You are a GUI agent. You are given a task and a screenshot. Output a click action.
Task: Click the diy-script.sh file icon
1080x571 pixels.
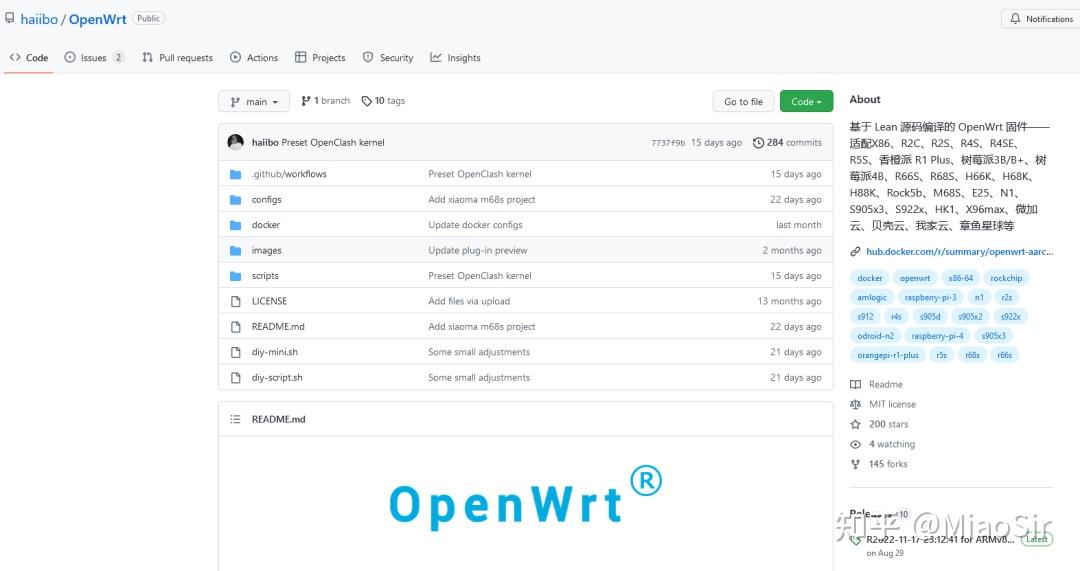[236, 378]
